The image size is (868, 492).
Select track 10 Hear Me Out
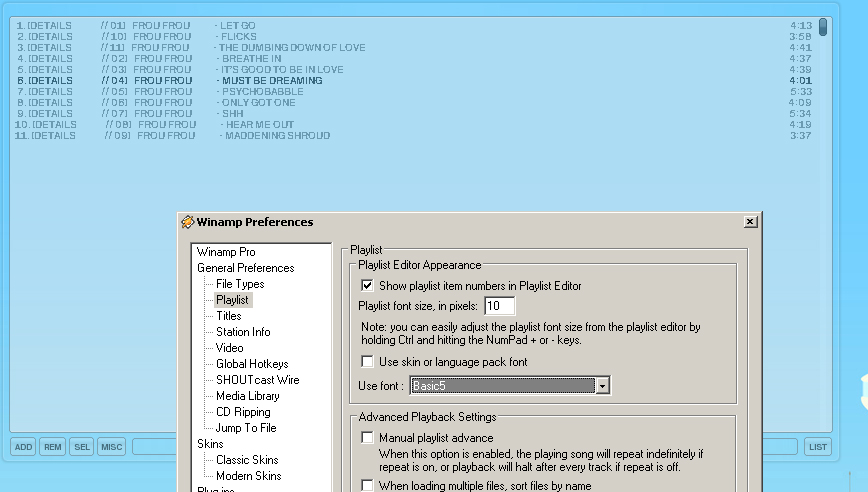point(414,125)
